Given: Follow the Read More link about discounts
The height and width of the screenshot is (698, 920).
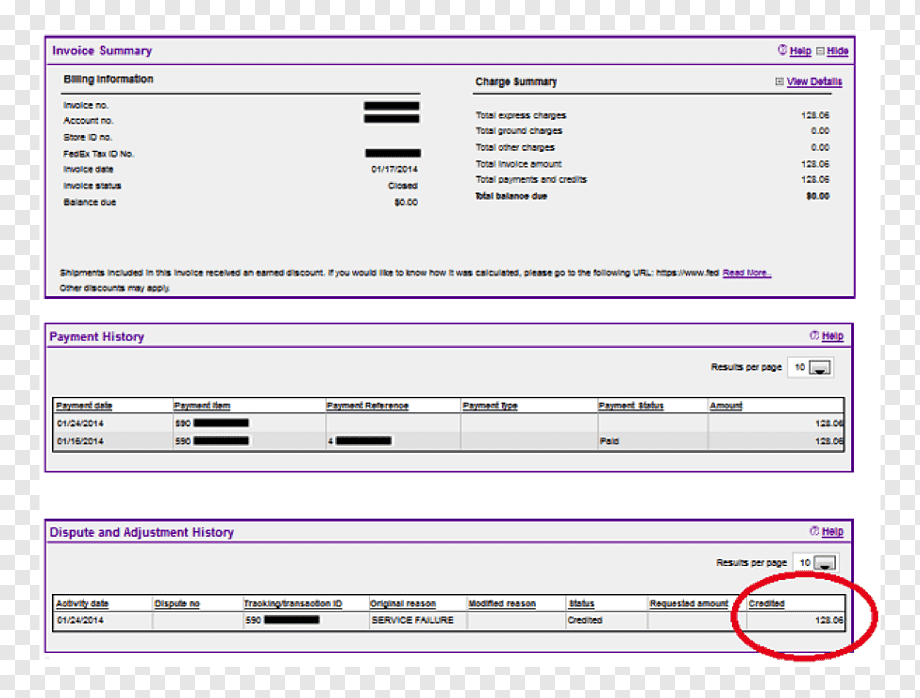Looking at the screenshot, I should [746, 273].
